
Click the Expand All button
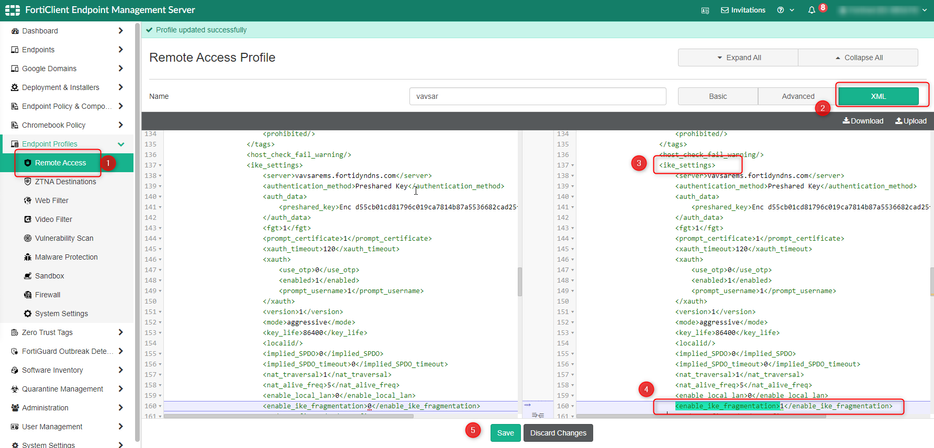coord(738,58)
